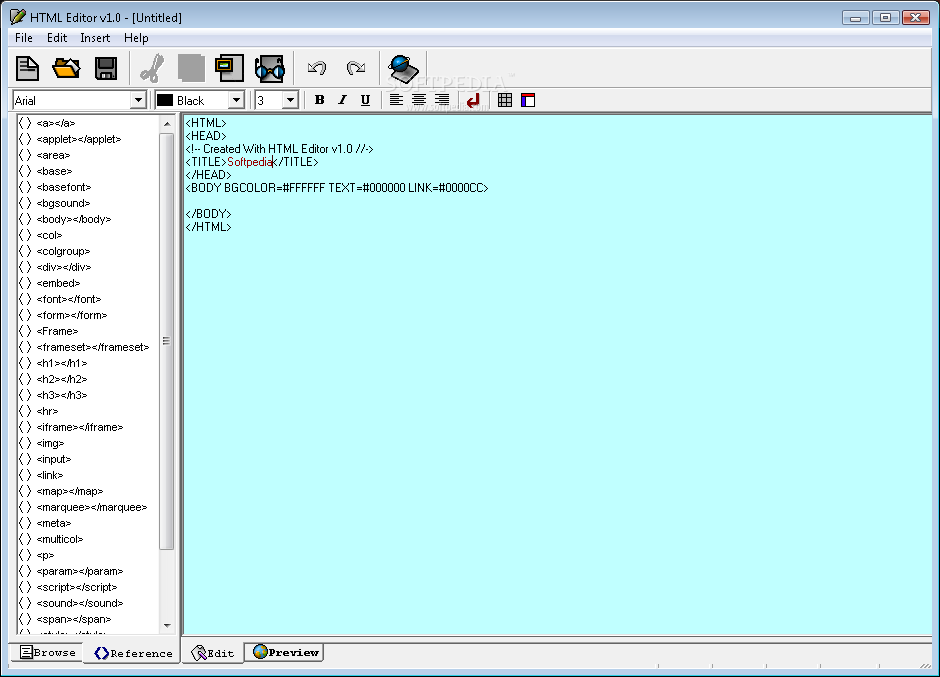Select the <h1></h1> tag entry

[62, 363]
